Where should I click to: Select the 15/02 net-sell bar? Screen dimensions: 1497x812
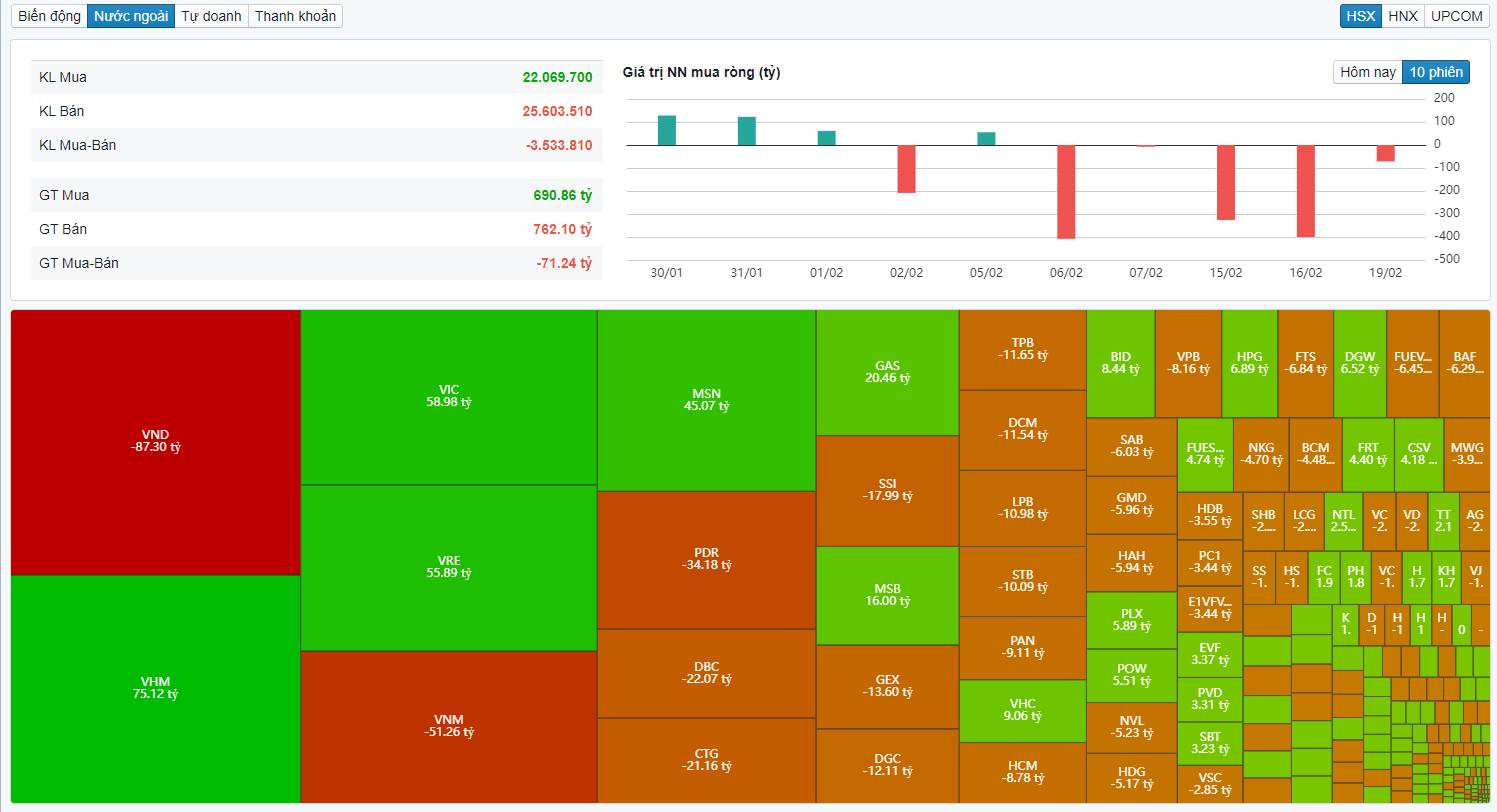[1226, 182]
